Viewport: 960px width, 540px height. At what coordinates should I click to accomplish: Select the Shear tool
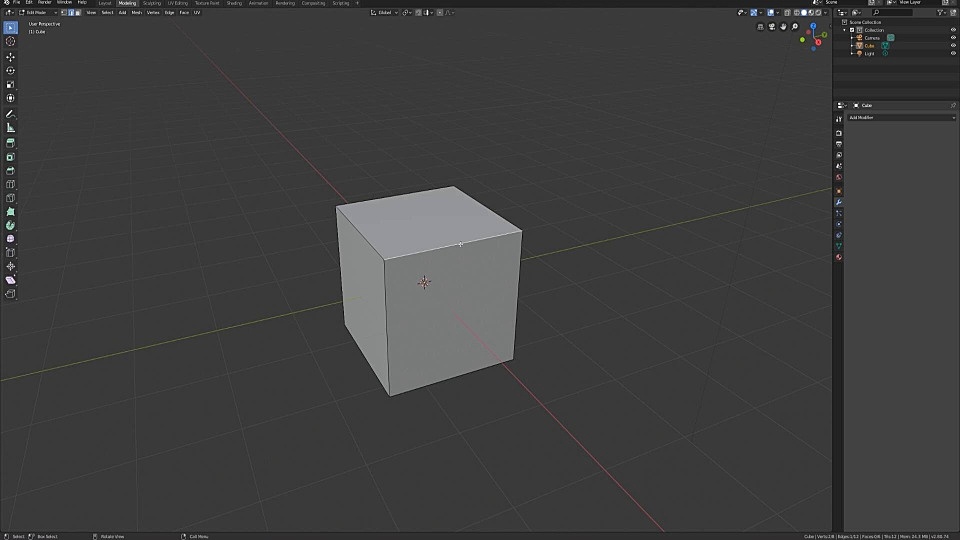(x=10, y=280)
